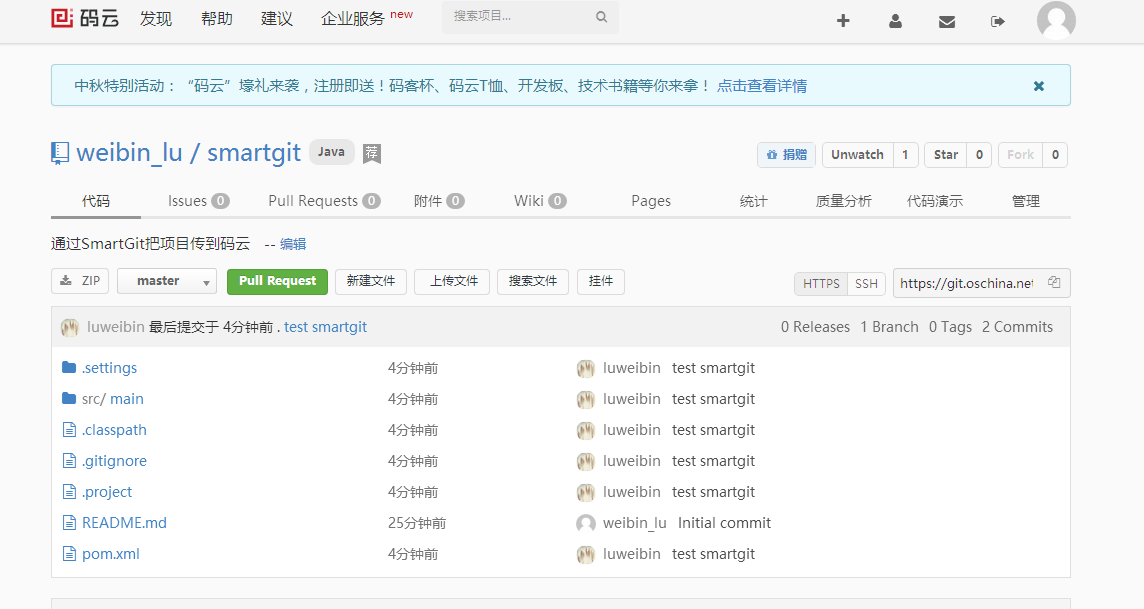Image resolution: width=1144 pixels, height=609 pixels.
Task: Click the .gitignore file icon
Action: coord(69,460)
